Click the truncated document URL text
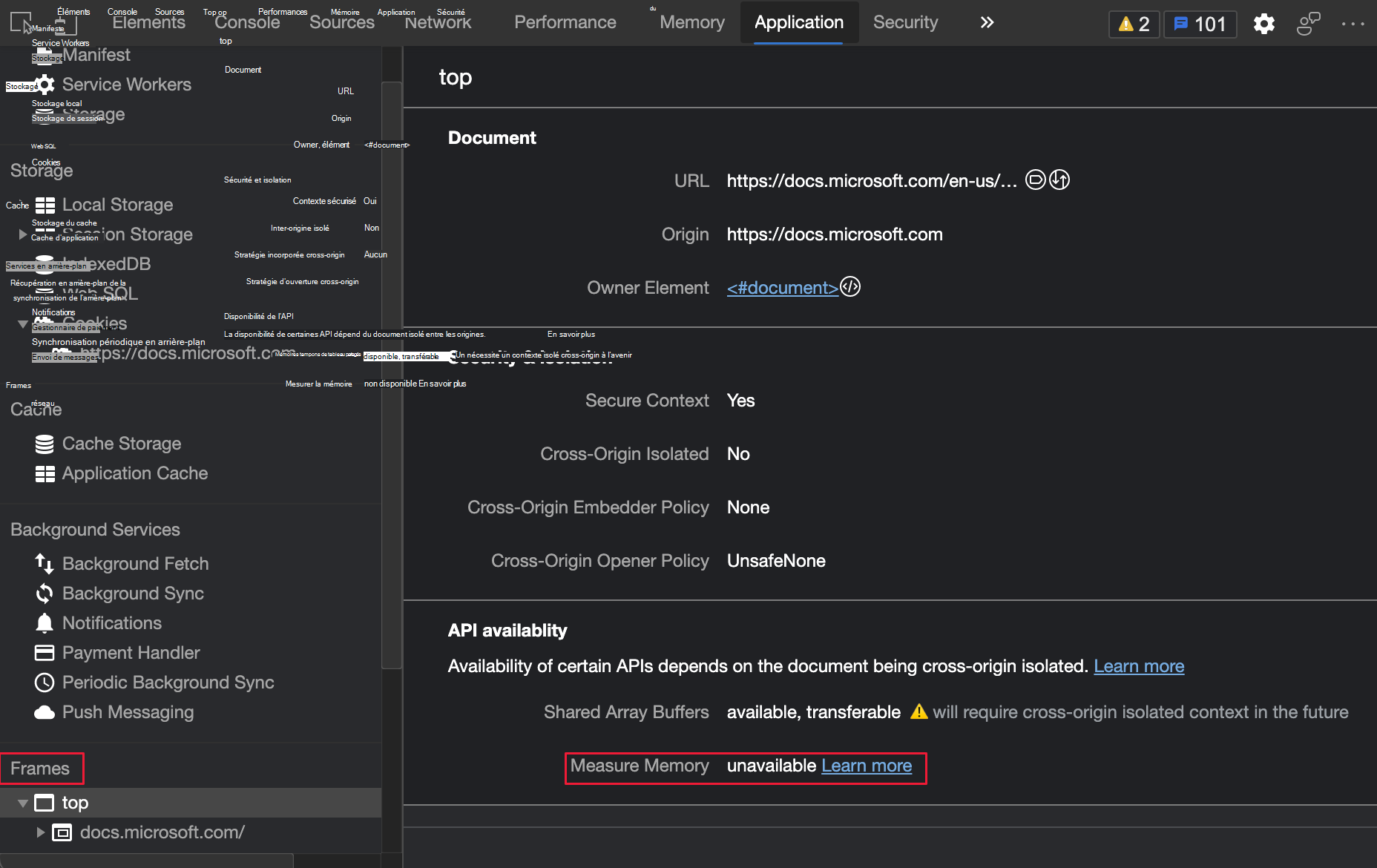 click(872, 181)
